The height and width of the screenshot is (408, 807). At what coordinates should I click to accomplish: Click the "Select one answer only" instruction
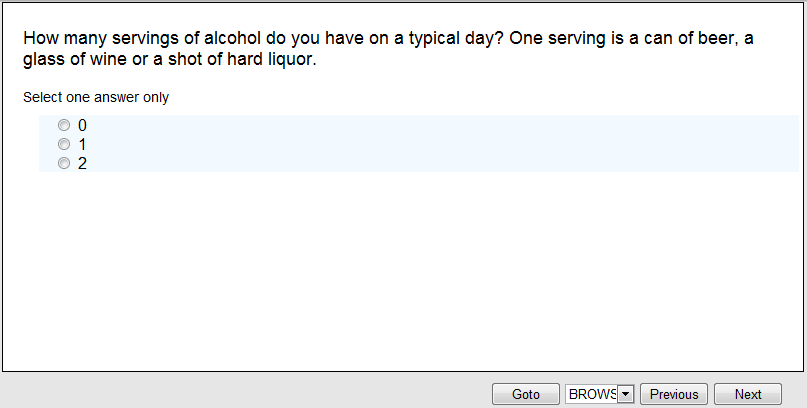point(96,98)
